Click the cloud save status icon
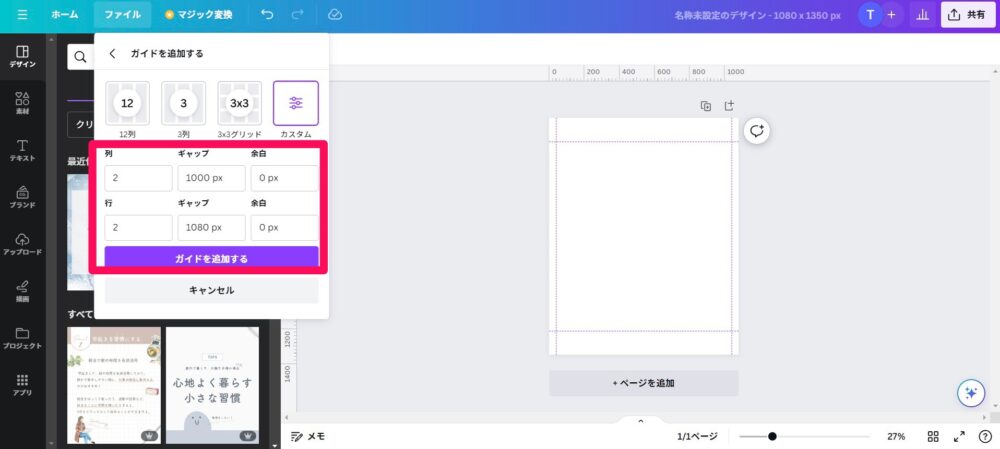 point(335,15)
